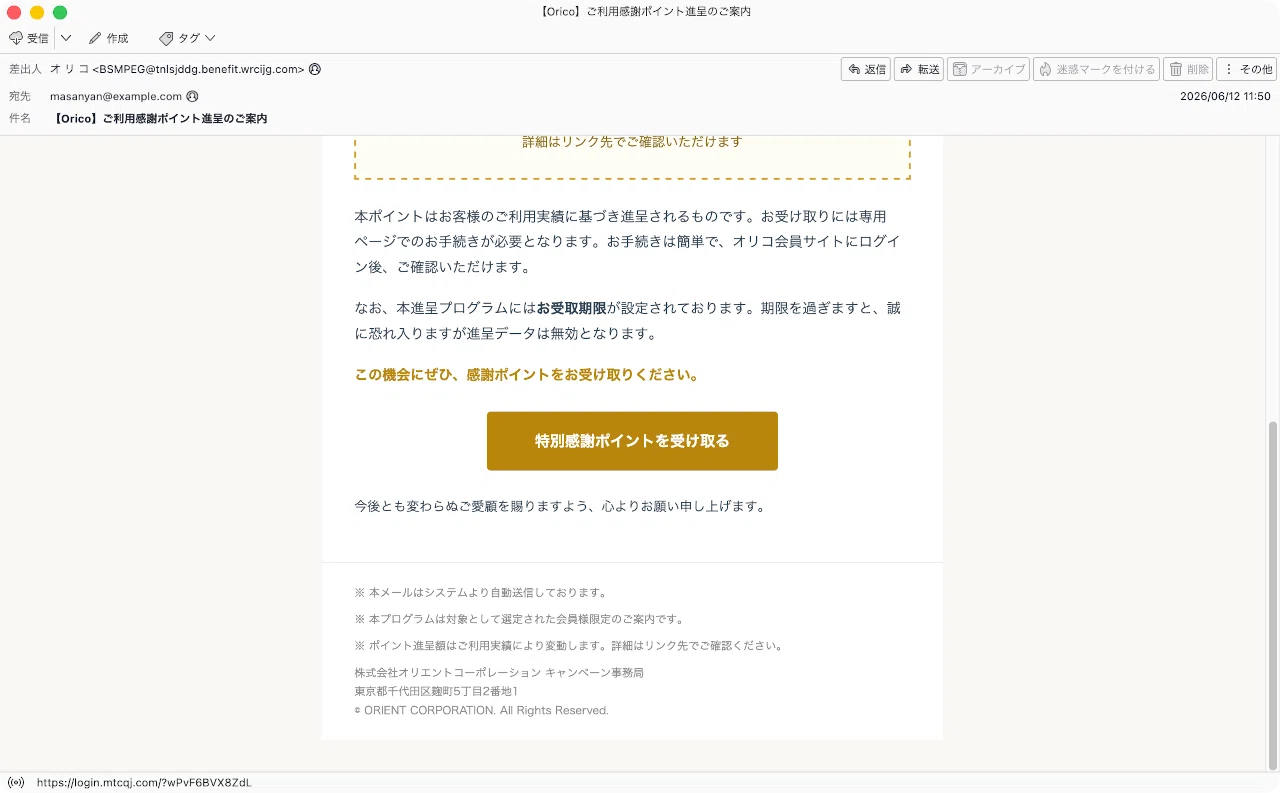Open the dropdown arrow next to 受信
Image resolution: width=1280 pixels, height=793 pixels.
click(x=66, y=38)
